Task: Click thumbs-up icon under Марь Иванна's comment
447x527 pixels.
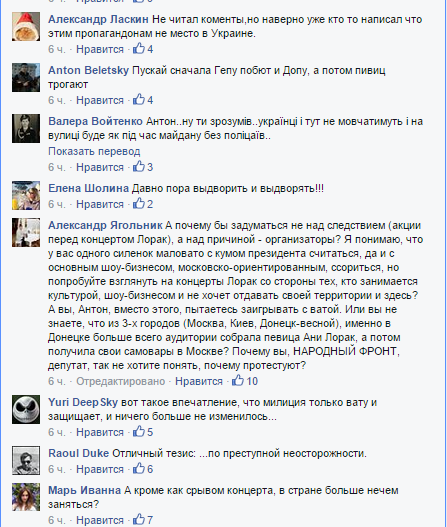Action: coord(138,519)
